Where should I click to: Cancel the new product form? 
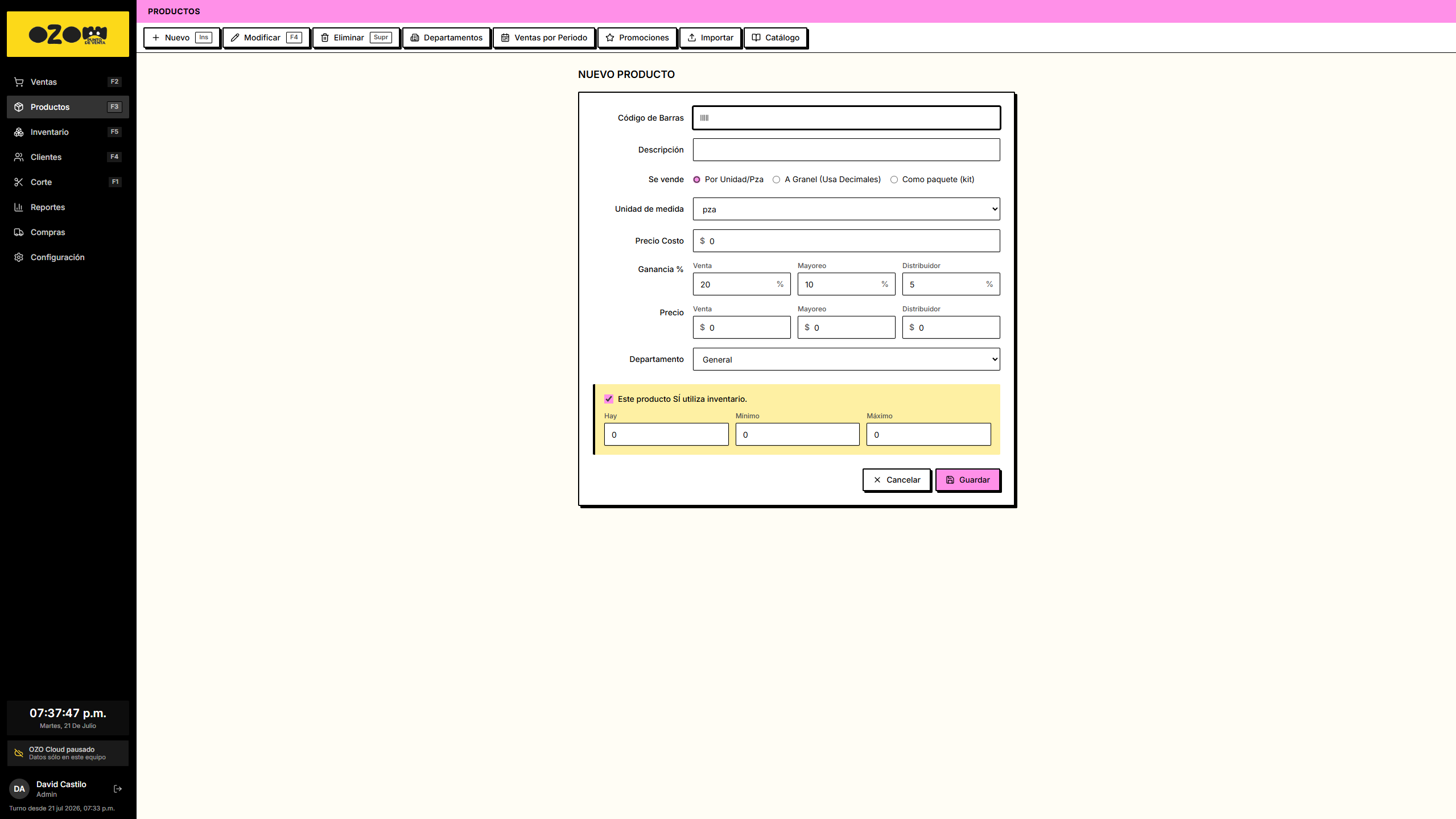(897, 480)
